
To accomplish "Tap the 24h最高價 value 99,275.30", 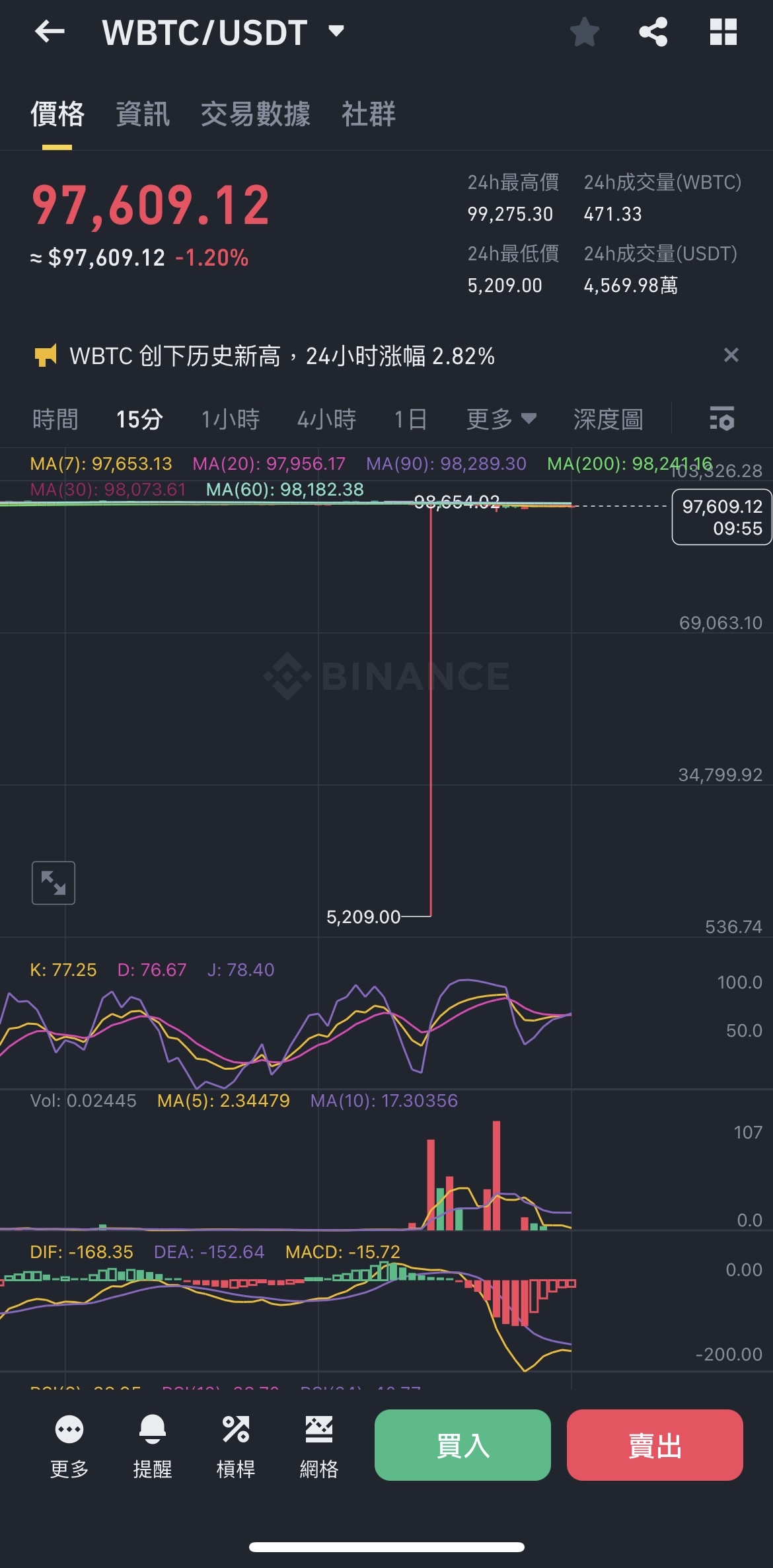I will pyautogui.click(x=510, y=214).
